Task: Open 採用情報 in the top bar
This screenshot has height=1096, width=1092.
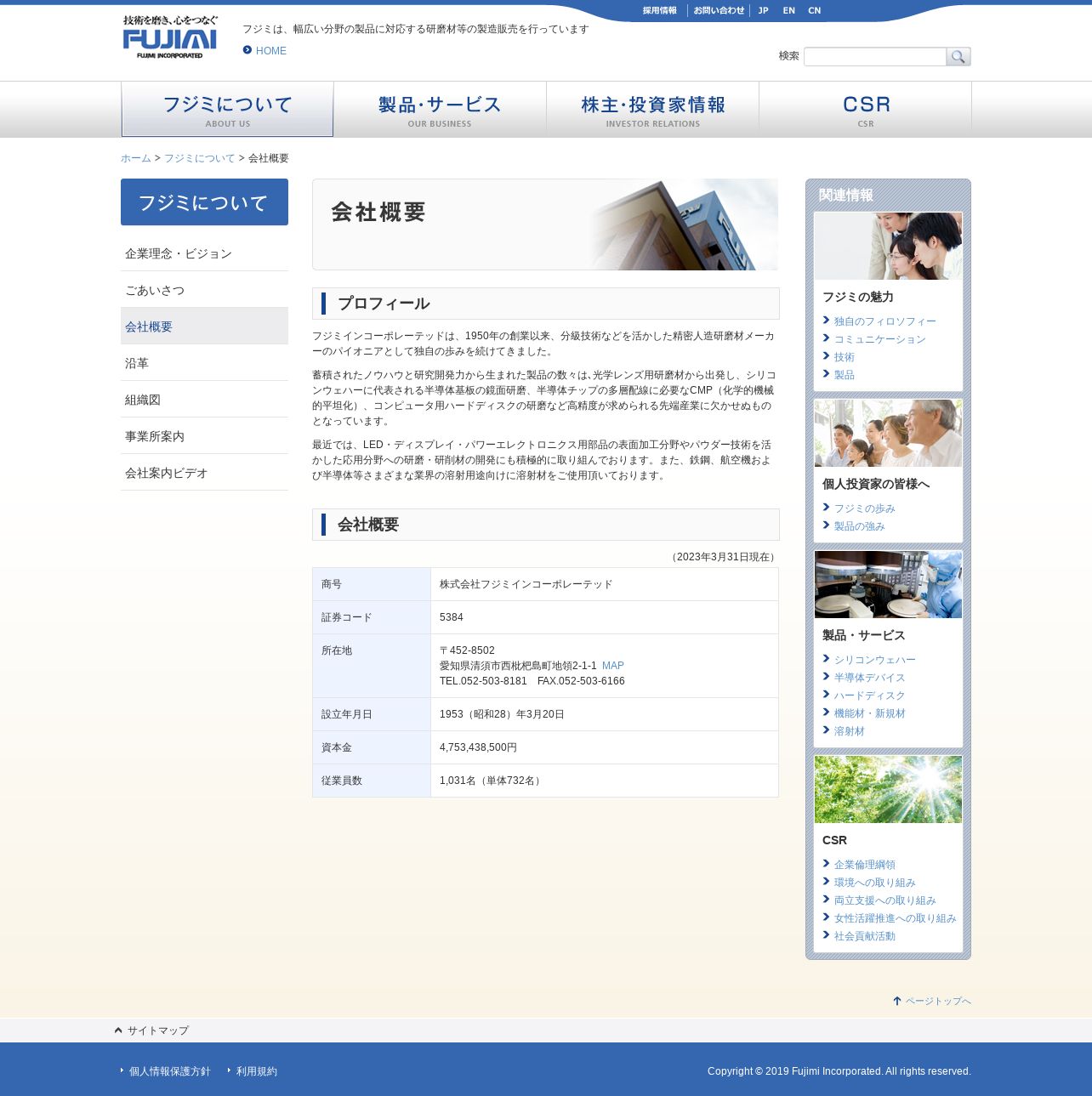Action: 660,11
